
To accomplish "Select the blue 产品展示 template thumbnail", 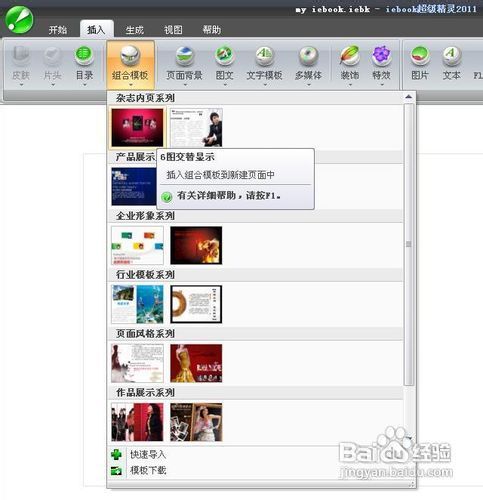I will pyautogui.click(x=134, y=186).
